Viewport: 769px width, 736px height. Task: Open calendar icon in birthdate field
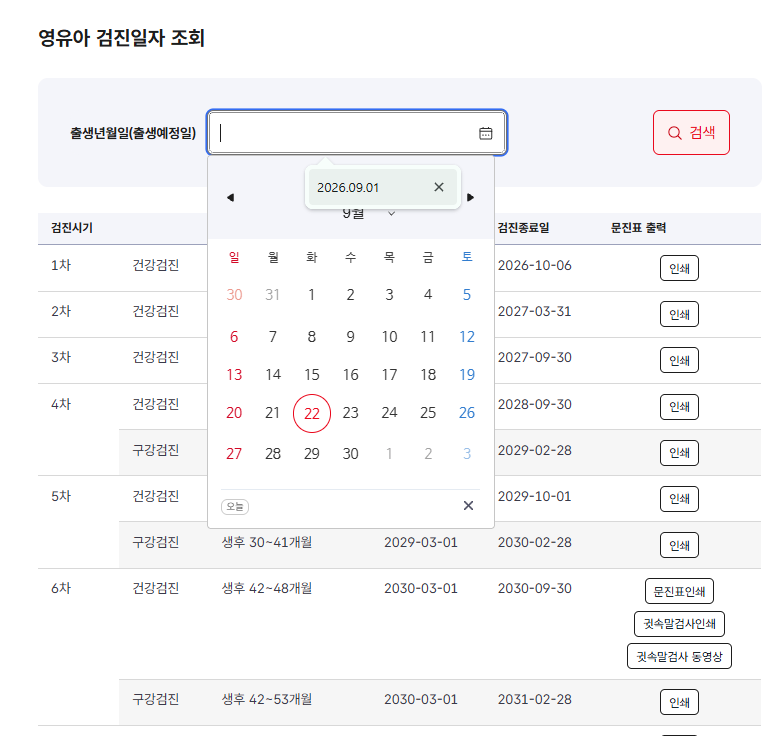click(x=485, y=133)
